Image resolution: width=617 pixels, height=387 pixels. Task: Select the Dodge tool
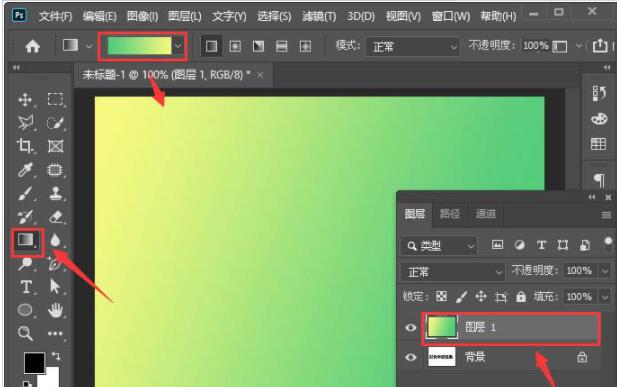click(x=25, y=263)
